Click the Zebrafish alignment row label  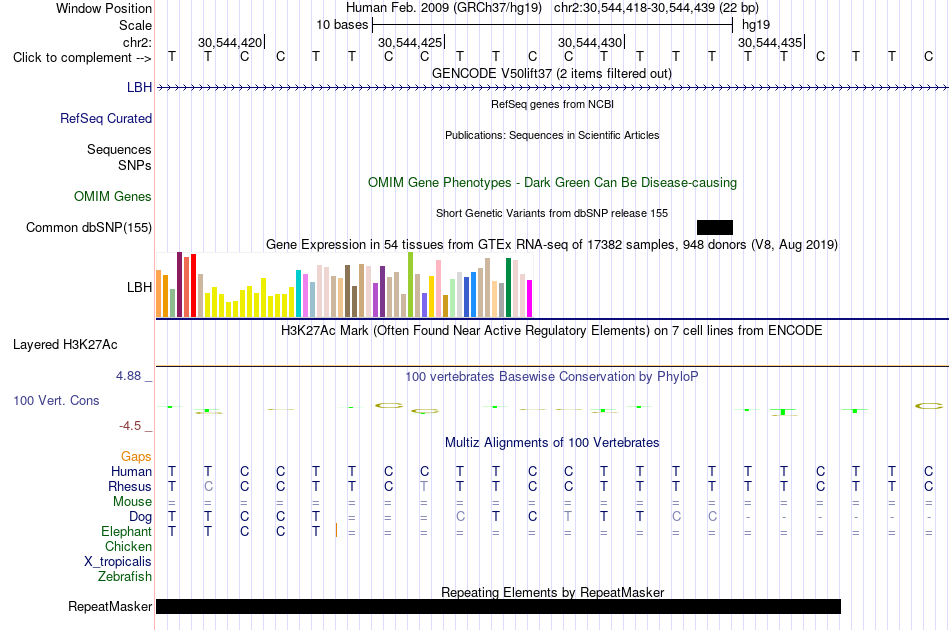click(x=125, y=576)
